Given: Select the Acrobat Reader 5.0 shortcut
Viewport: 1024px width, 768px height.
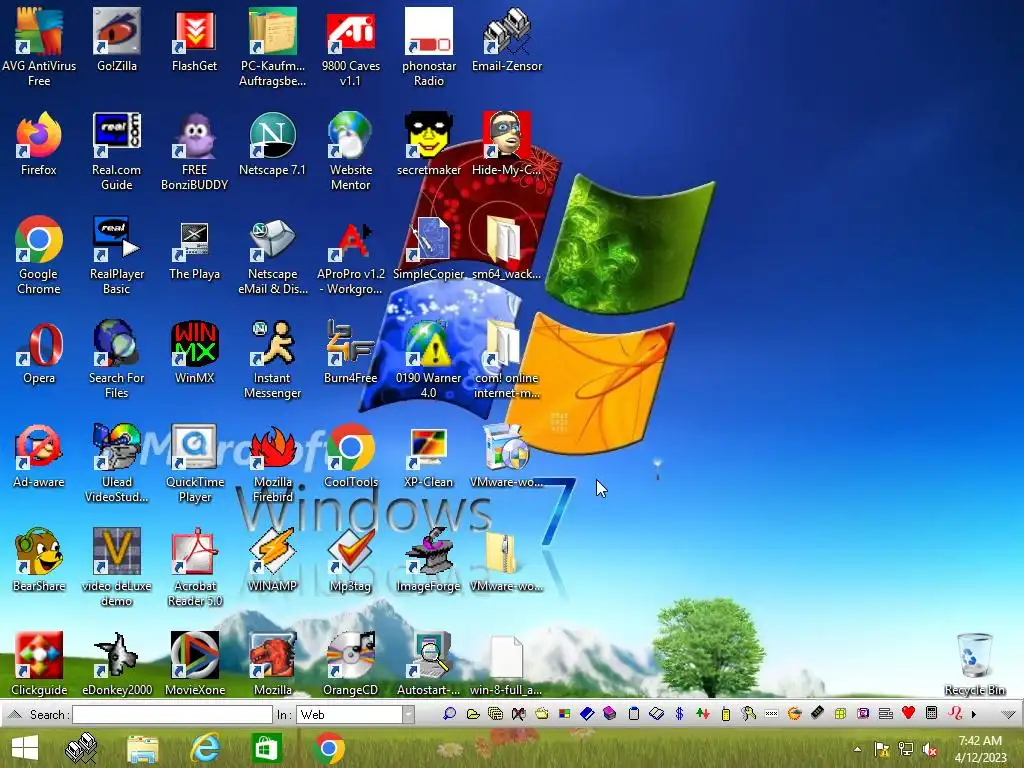Looking at the screenshot, I should pos(195,566).
